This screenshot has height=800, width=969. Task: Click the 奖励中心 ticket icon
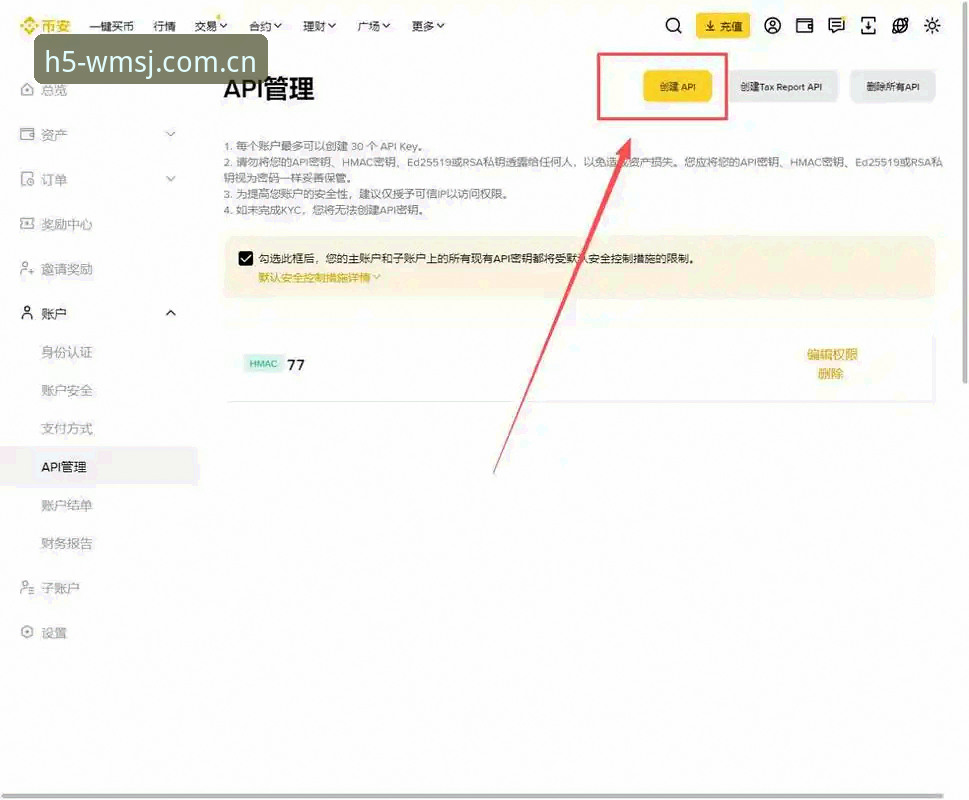[27, 224]
